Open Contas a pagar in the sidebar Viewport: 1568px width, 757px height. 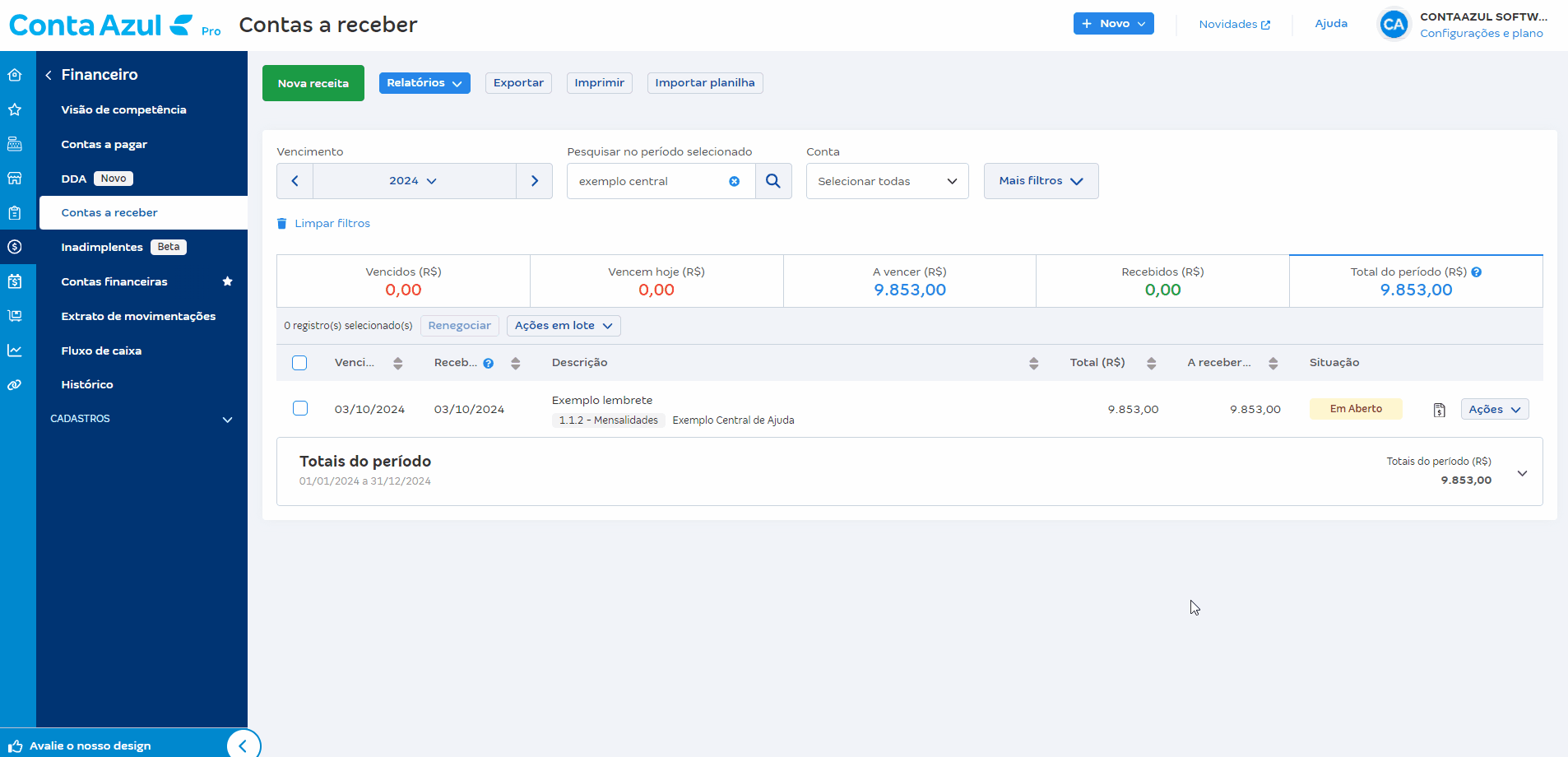coord(104,144)
